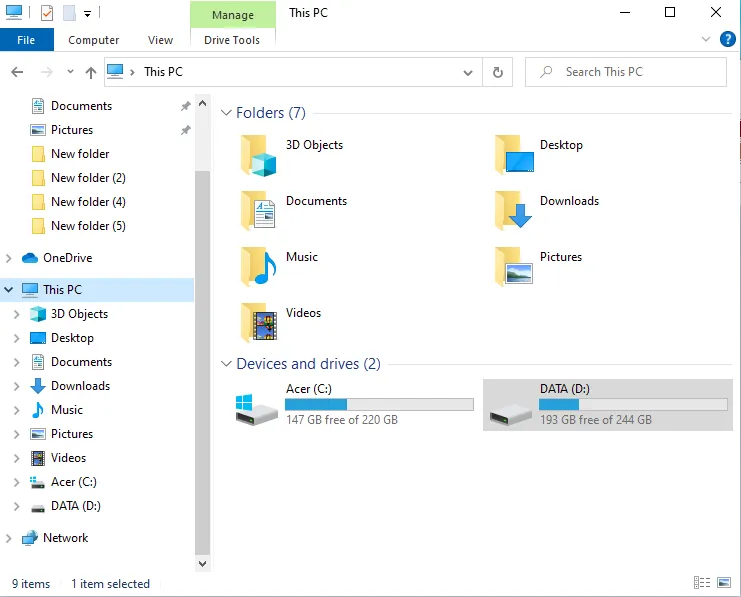Collapse the Folders (7) group

click(x=226, y=113)
